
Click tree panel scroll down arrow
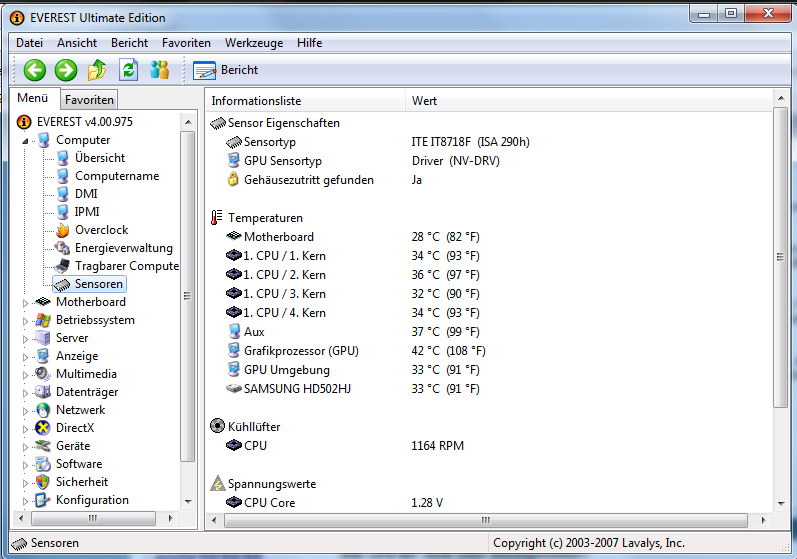188,502
